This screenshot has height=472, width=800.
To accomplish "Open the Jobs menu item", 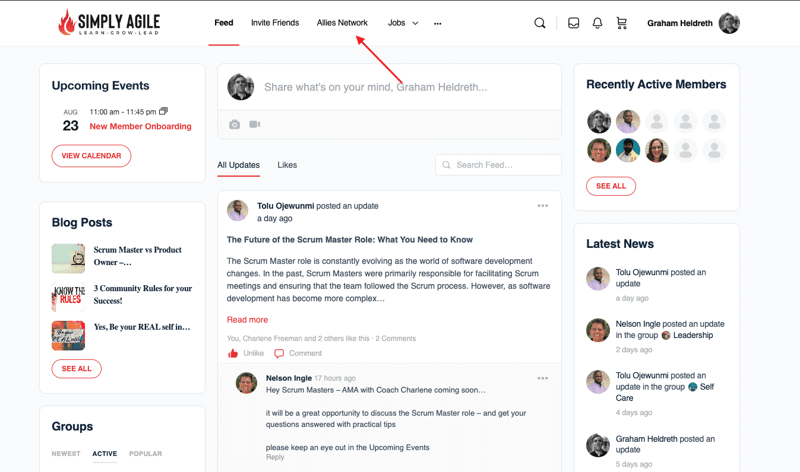I will [396, 23].
